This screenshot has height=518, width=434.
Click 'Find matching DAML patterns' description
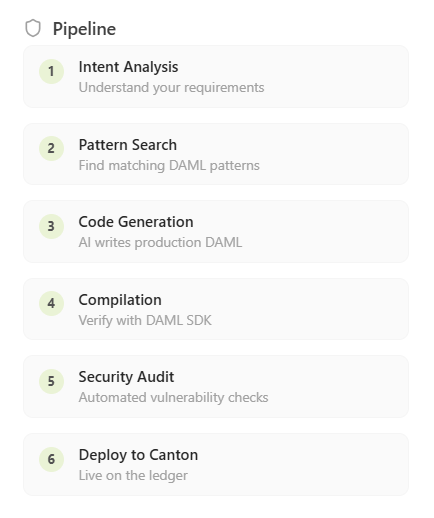click(x=169, y=166)
